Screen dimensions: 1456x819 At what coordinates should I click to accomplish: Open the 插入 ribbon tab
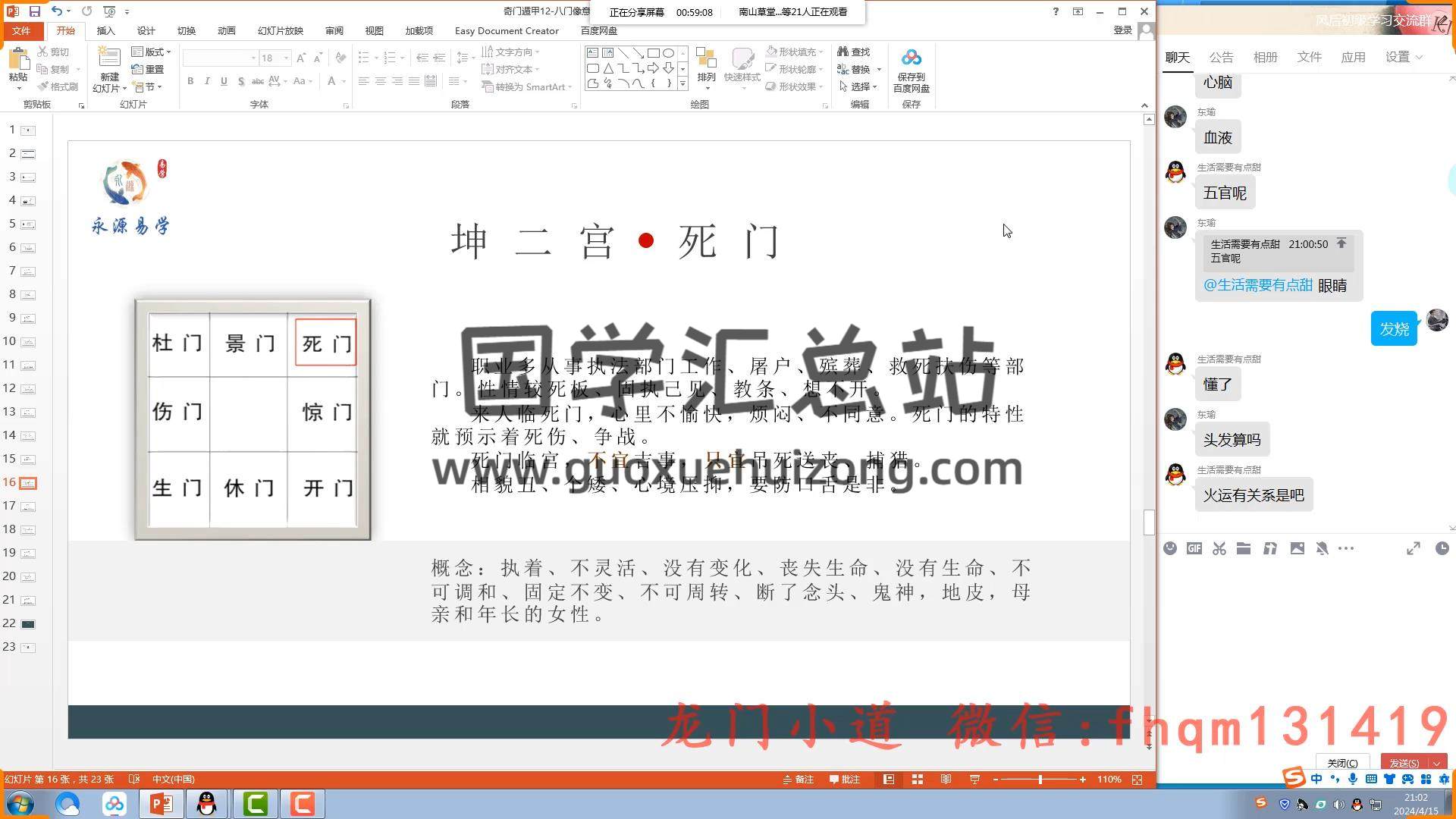tap(105, 30)
